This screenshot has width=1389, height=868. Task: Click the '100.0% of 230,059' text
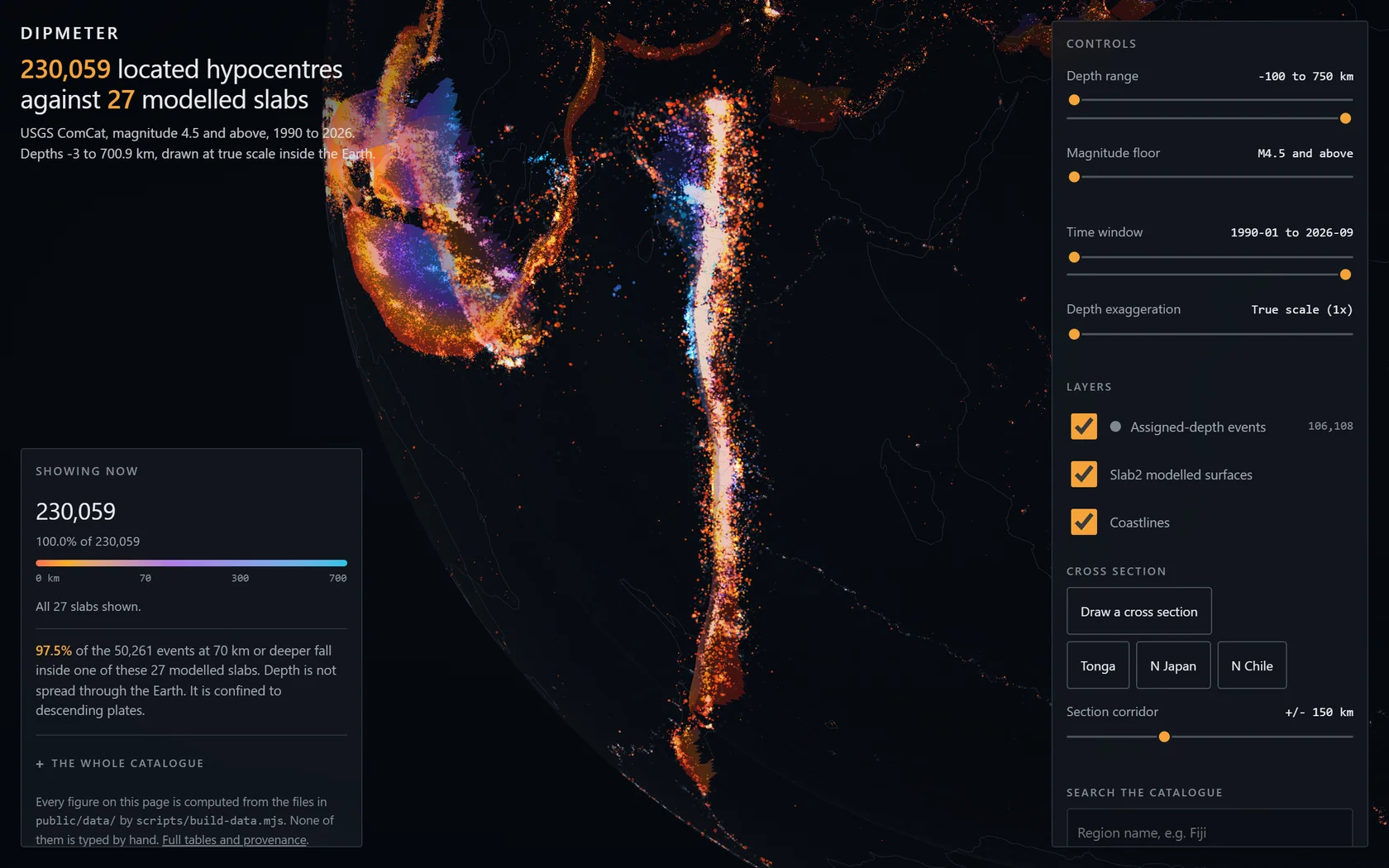click(x=88, y=541)
